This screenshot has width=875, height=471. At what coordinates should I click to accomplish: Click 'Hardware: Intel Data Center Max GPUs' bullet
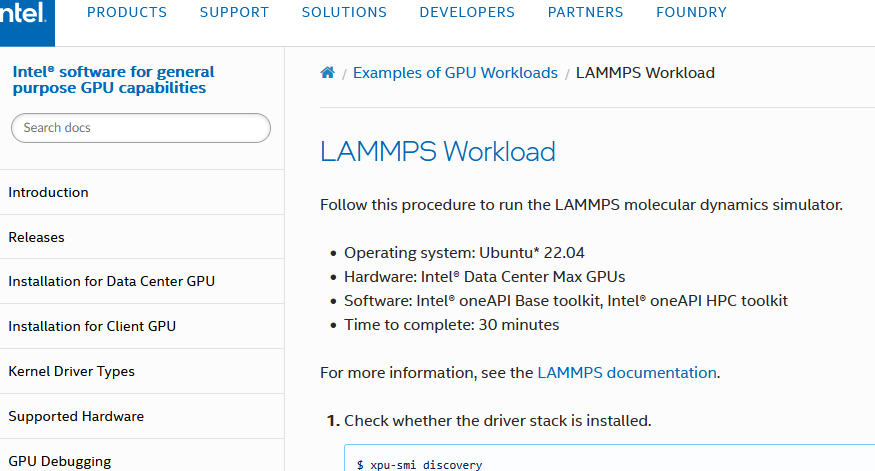(x=484, y=277)
